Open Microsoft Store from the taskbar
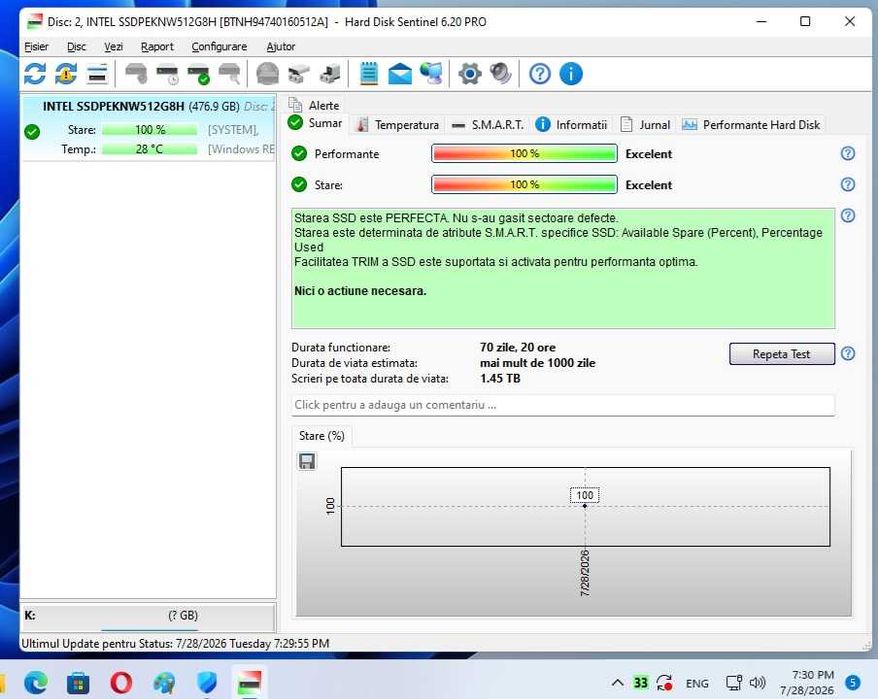 (78, 683)
